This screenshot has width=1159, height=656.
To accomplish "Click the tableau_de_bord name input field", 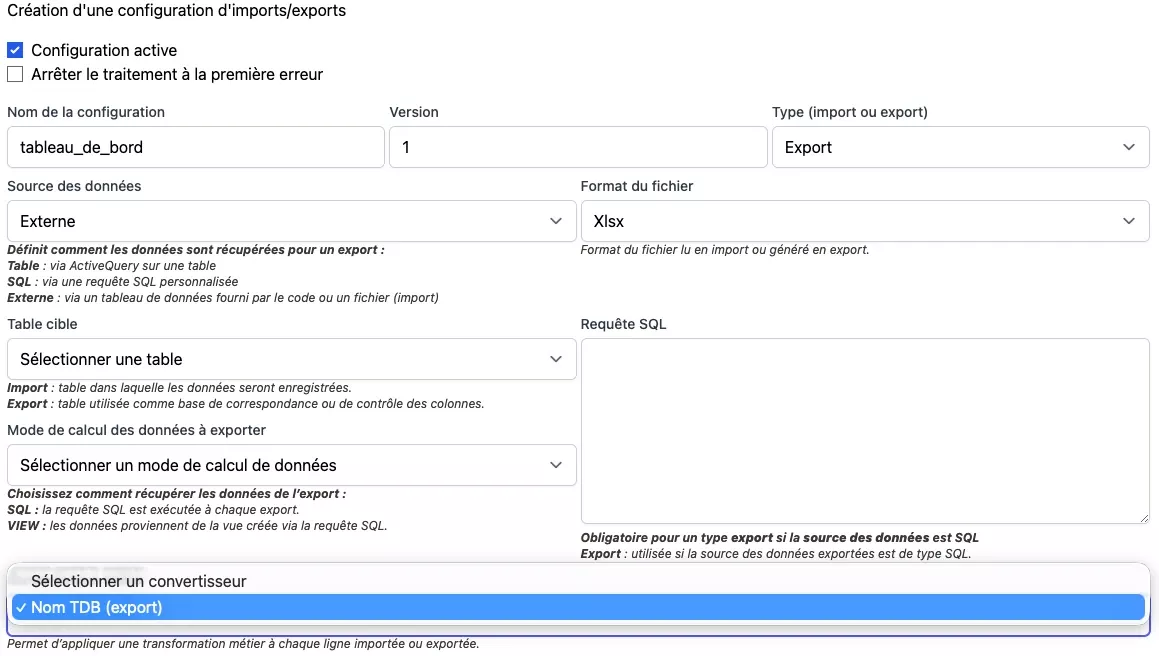I will (195, 147).
